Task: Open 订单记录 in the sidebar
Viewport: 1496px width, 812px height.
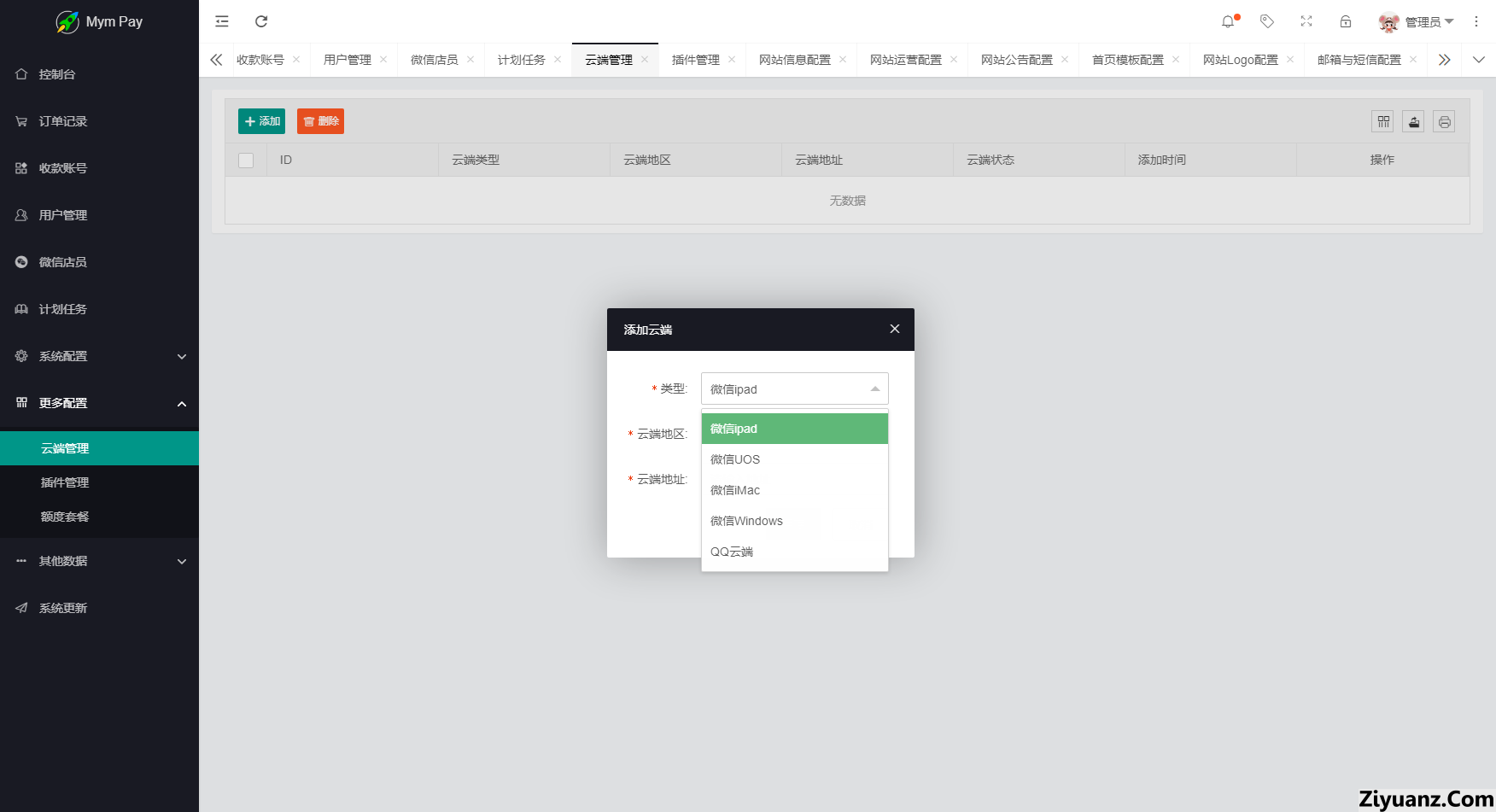Action: (63, 121)
